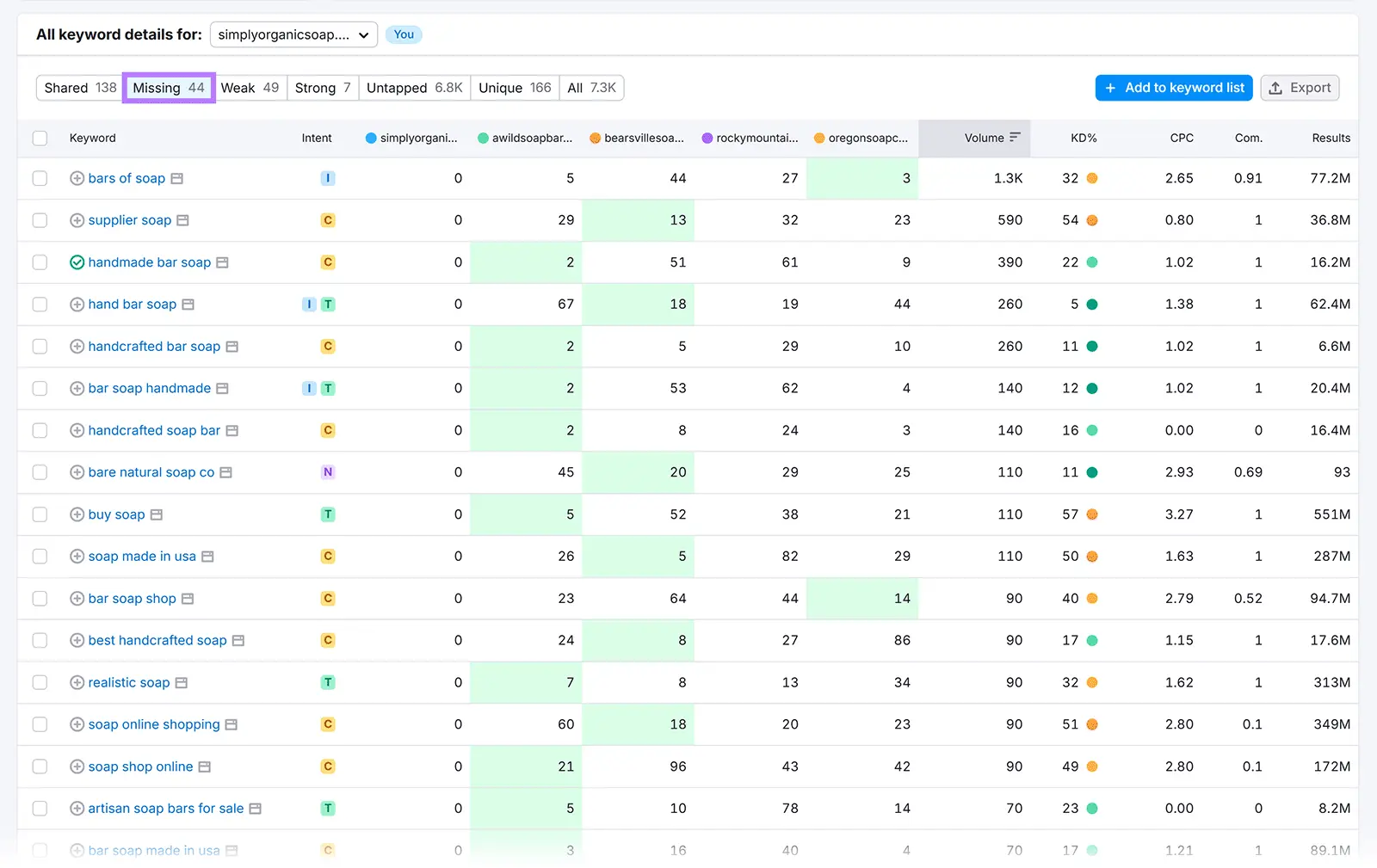Image resolution: width=1377 pixels, height=868 pixels.
Task: Expand 'bar soap handmade' with its plus control
Action: [76, 388]
